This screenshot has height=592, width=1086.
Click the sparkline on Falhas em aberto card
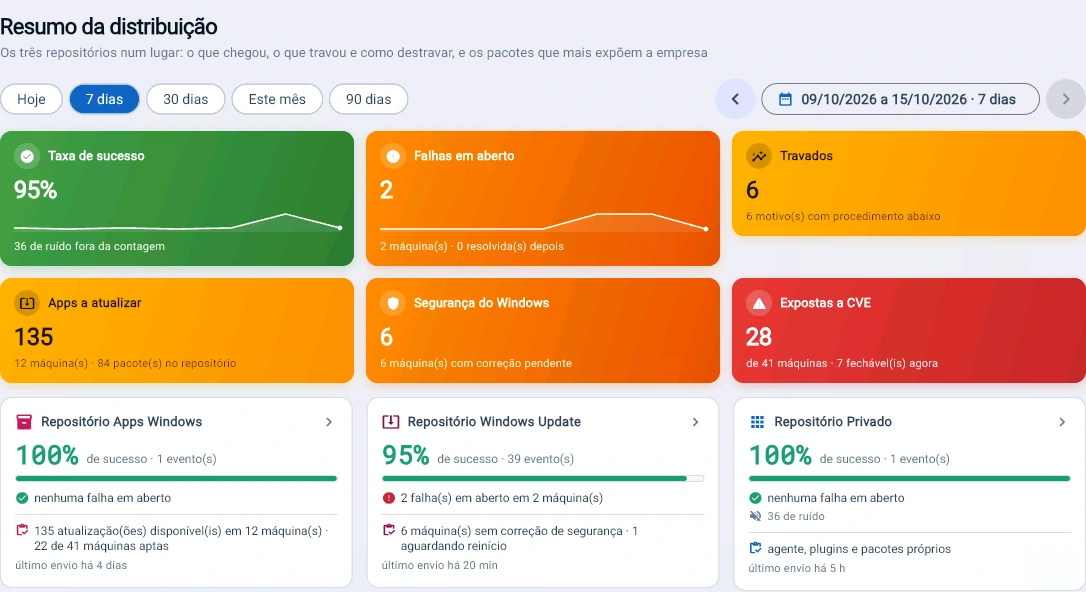(x=544, y=222)
